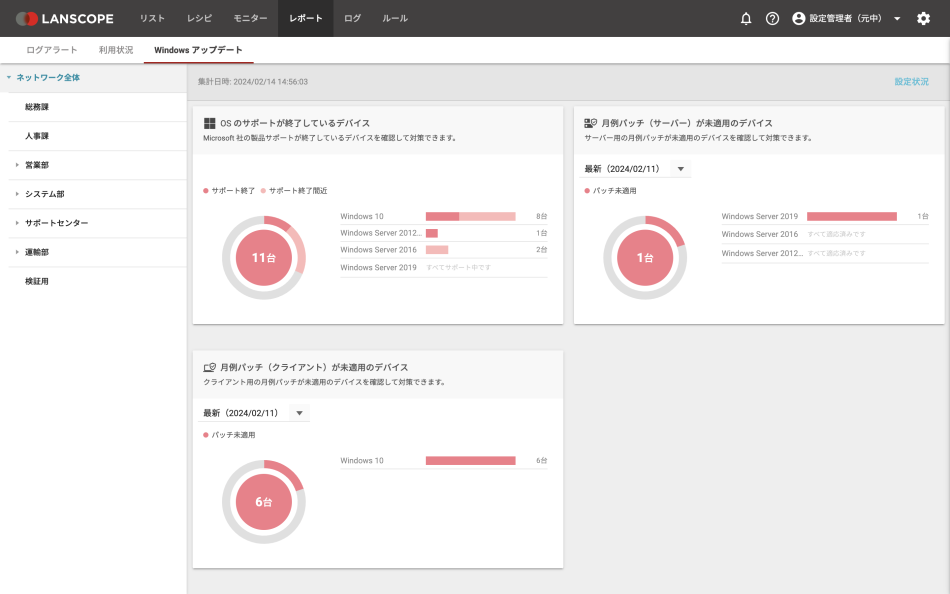The image size is (950, 594).
Task: Click the Windows logo icon on OS support card
Action: point(210,123)
